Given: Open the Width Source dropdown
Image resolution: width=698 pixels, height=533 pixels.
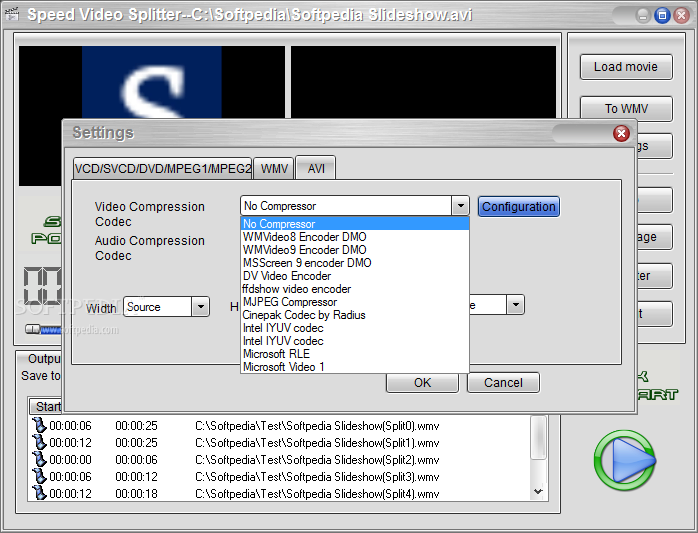Looking at the screenshot, I should 201,306.
